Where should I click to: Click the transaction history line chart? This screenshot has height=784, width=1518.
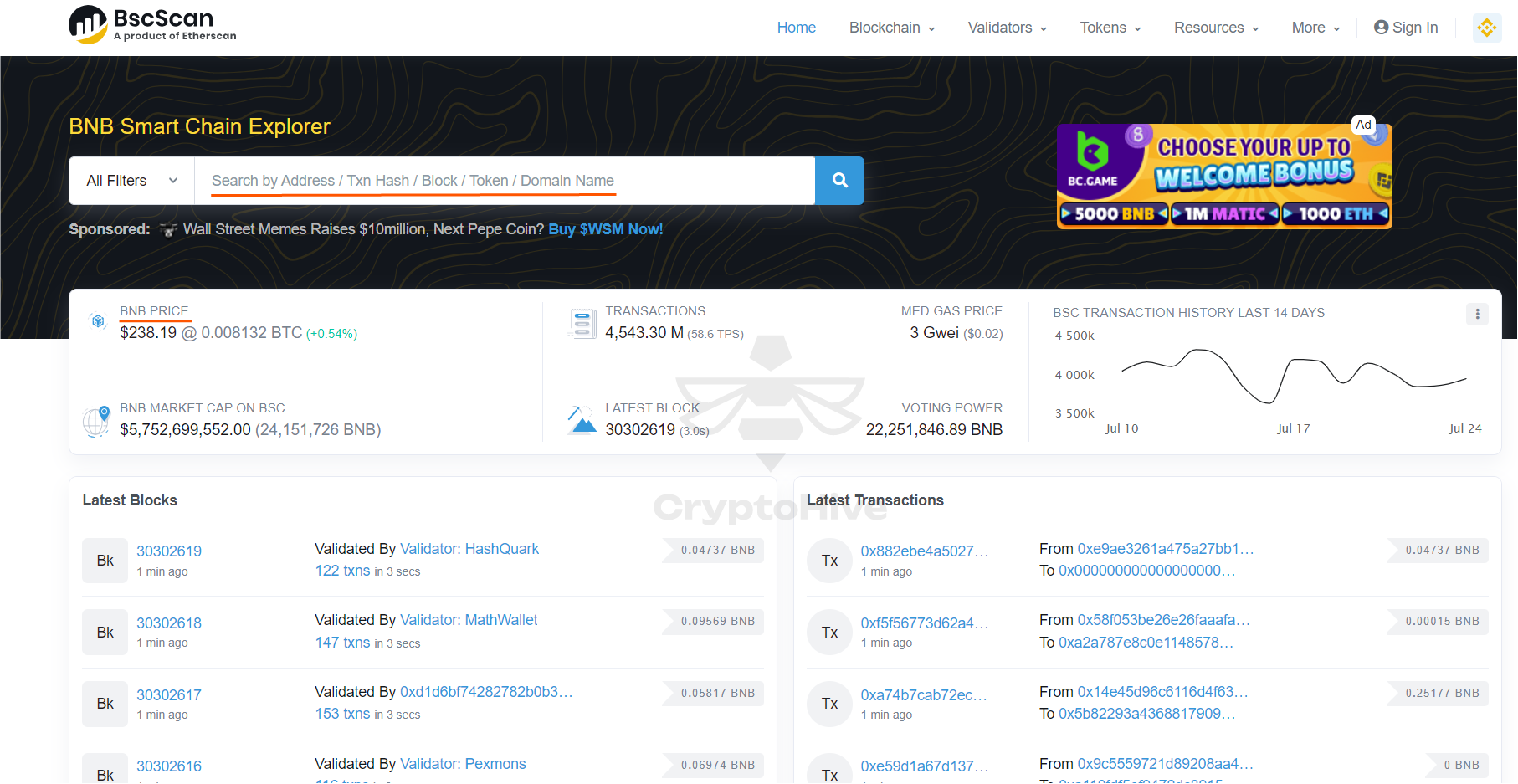tap(1294, 377)
